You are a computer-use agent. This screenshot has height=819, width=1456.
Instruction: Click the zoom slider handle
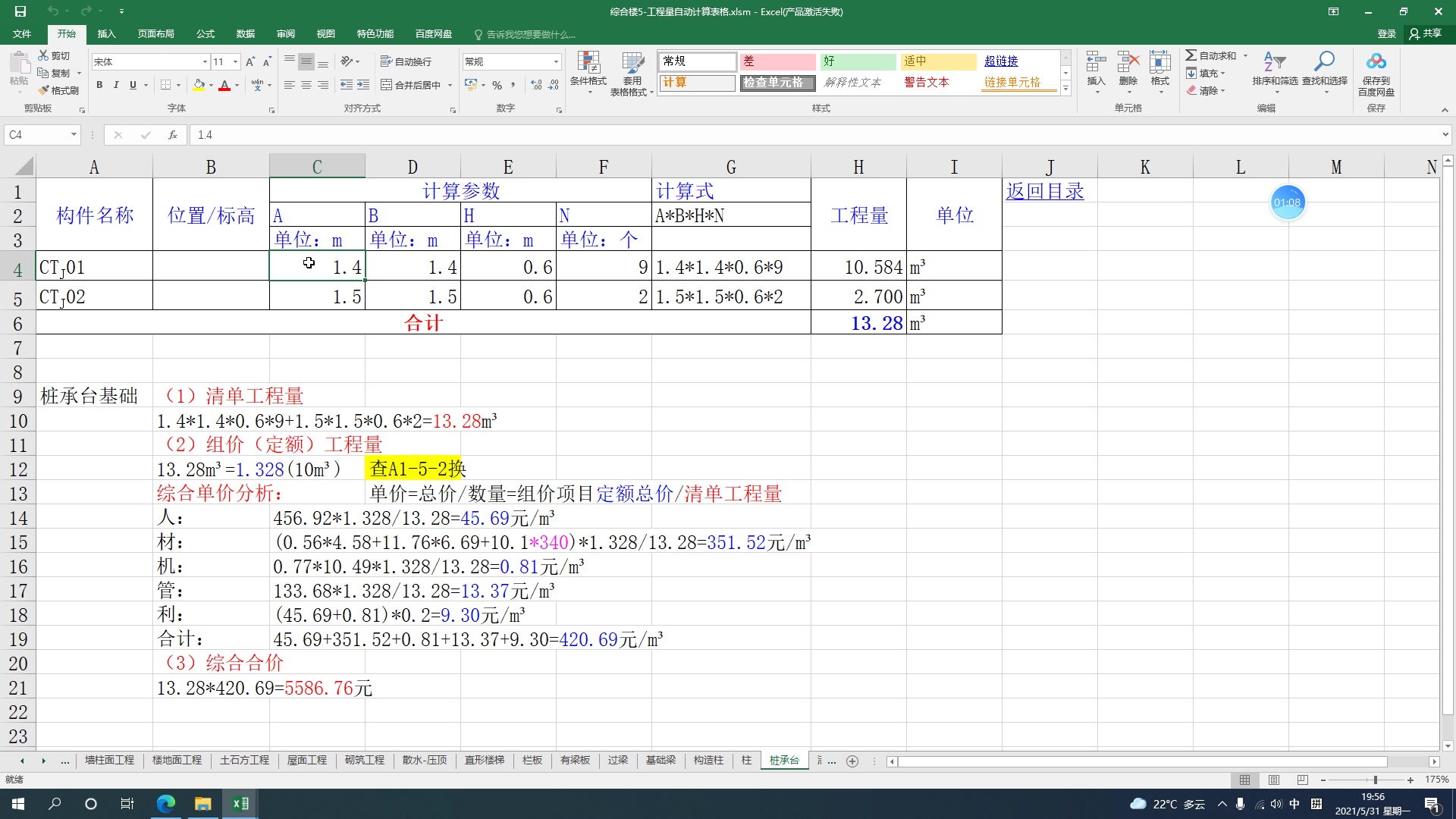(x=1375, y=780)
